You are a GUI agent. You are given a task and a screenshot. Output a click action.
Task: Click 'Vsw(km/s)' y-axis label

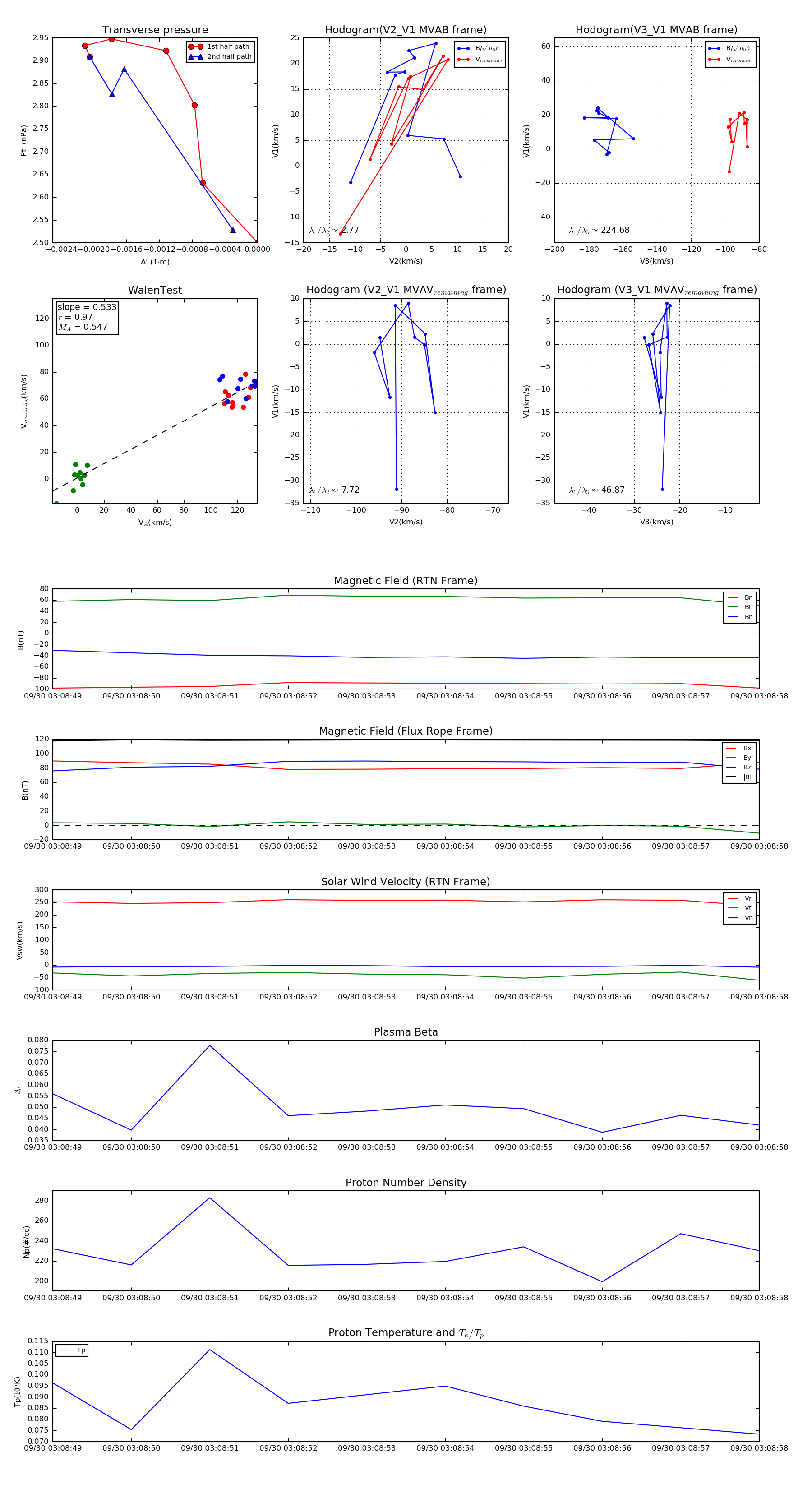(20, 940)
